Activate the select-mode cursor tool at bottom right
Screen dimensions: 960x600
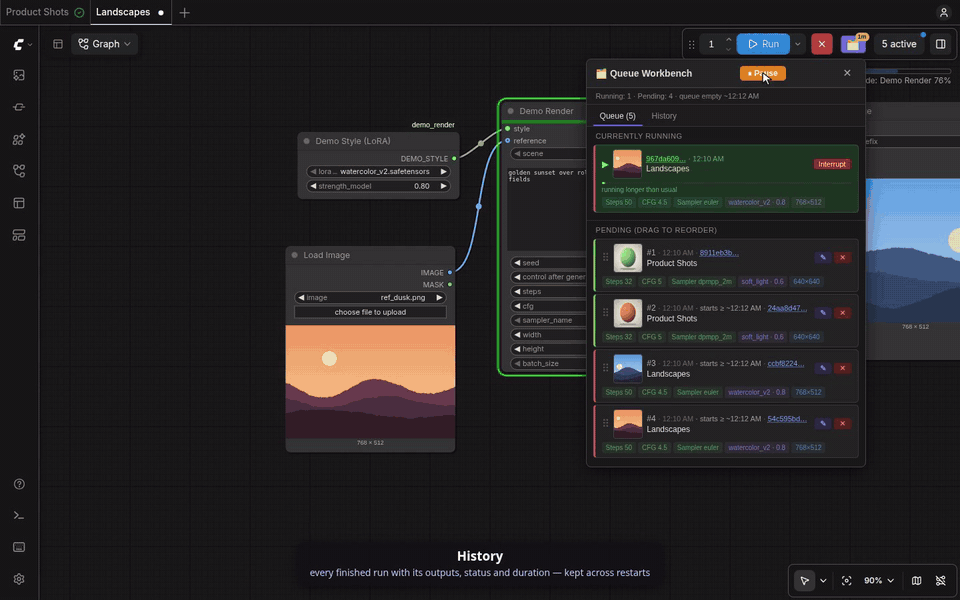click(804, 580)
